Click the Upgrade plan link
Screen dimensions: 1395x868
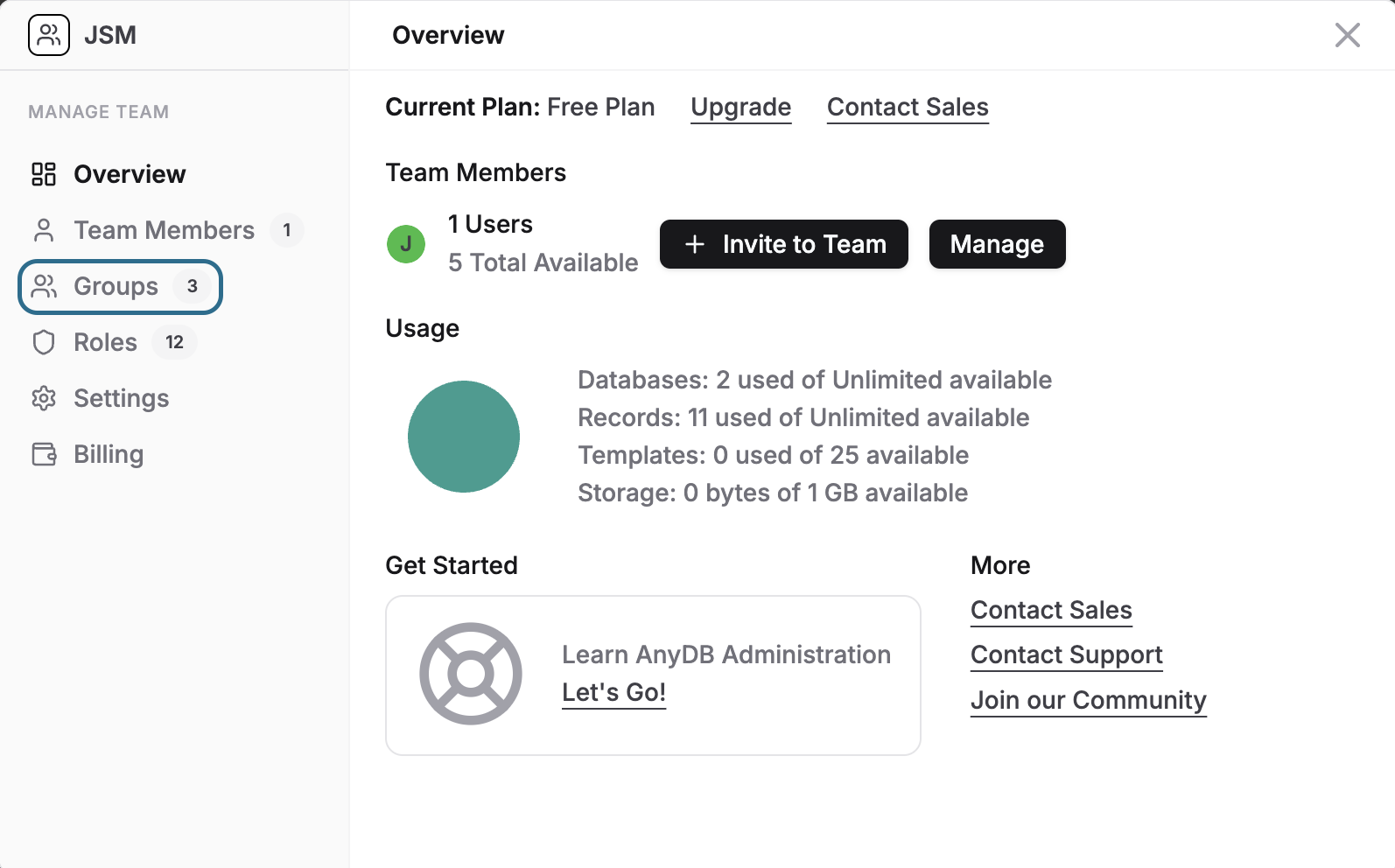(x=741, y=107)
